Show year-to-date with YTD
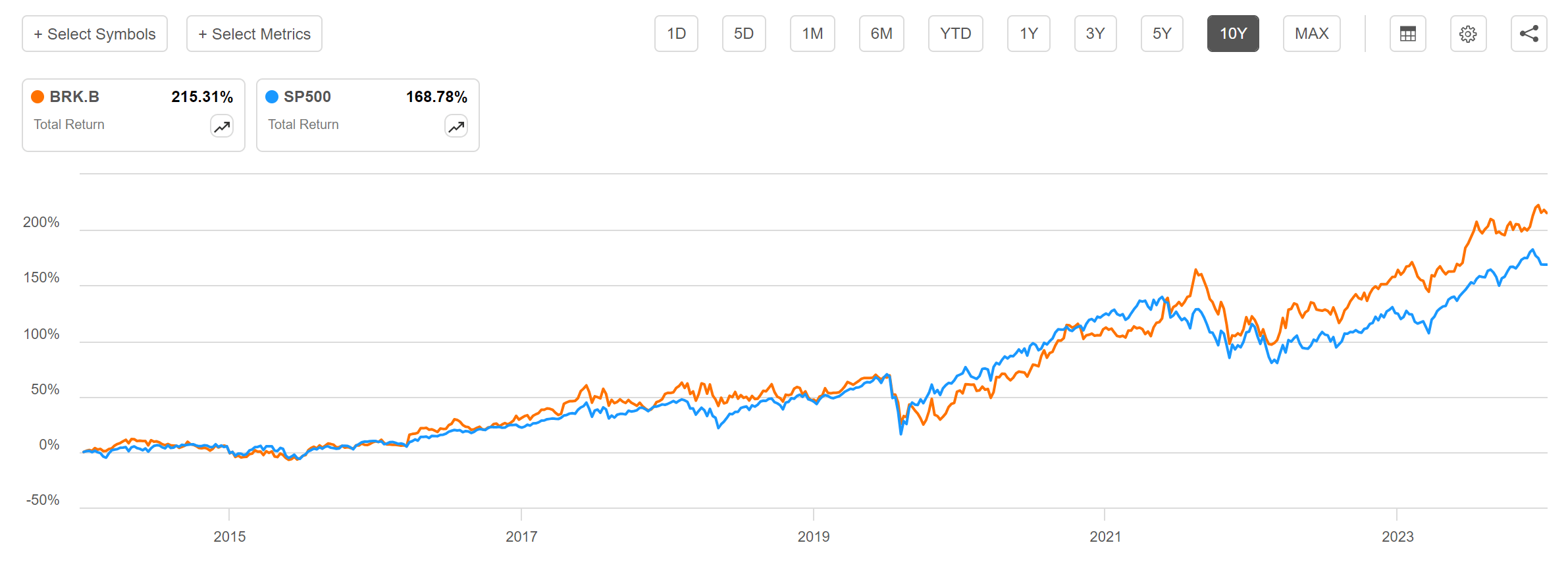Viewport: 1568px width, 572px height. click(x=955, y=34)
